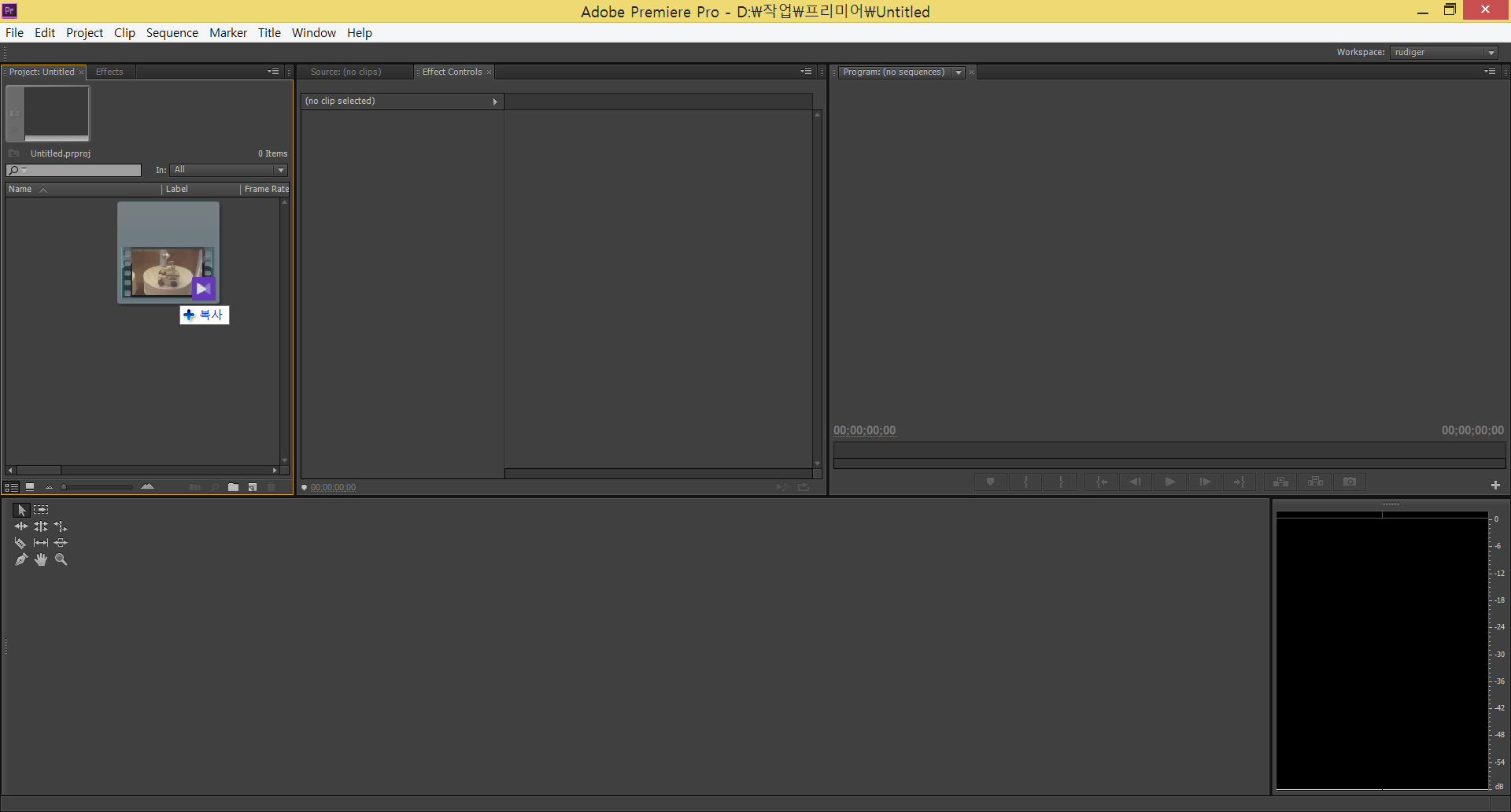1511x812 pixels.
Task: Click the Export Frame camera icon
Action: point(1350,482)
